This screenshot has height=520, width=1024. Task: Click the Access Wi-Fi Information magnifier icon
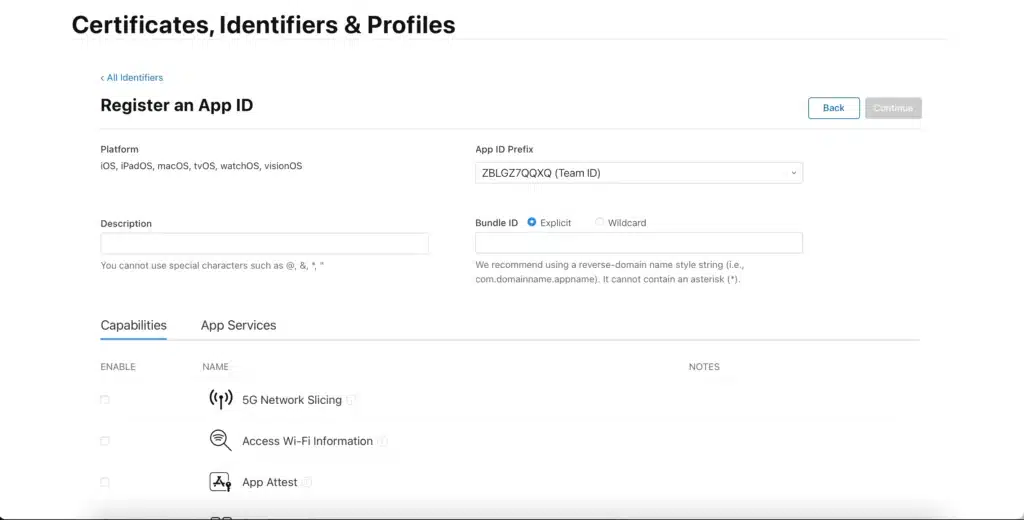click(220, 440)
